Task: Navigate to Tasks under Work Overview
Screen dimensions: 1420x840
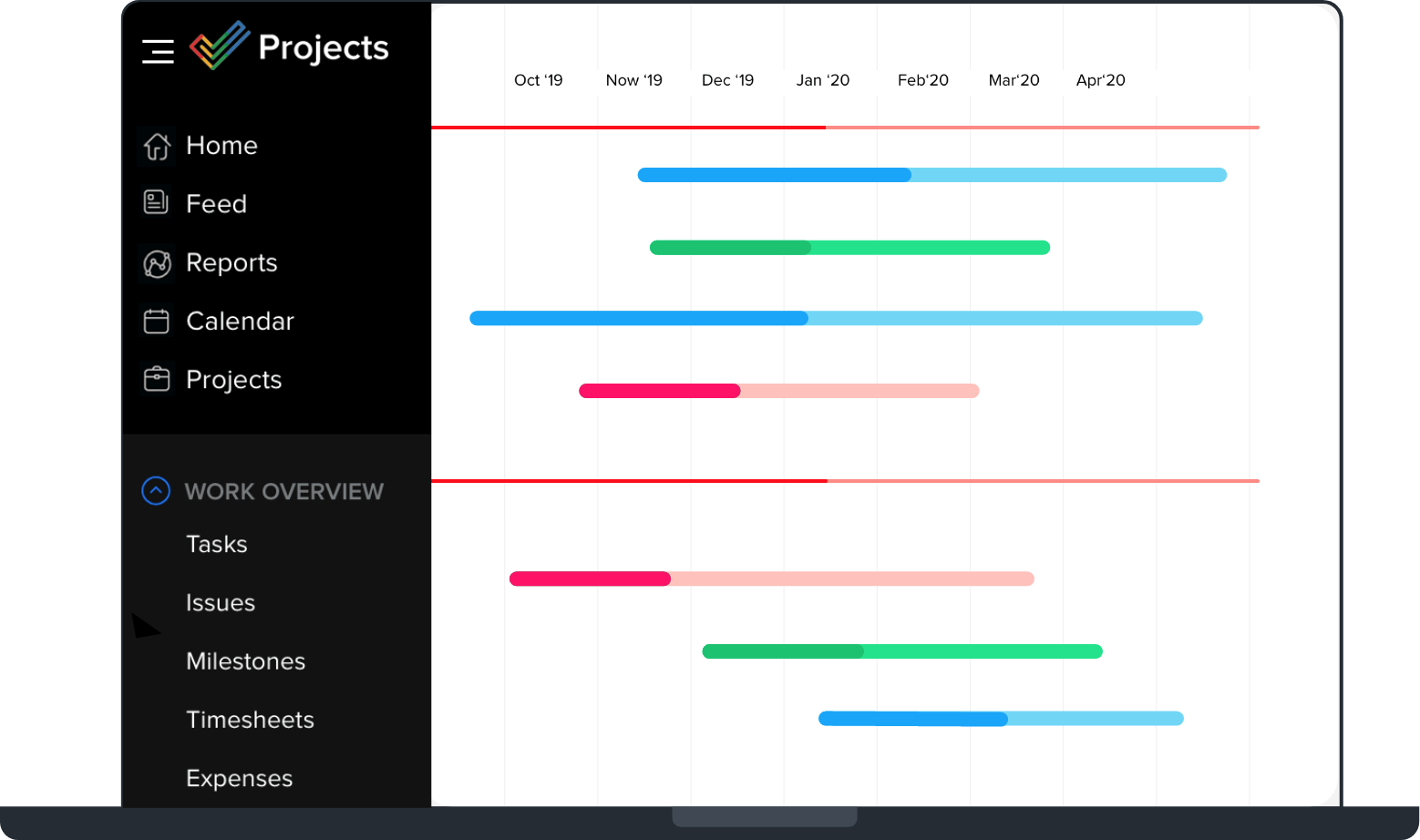Action: pyautogui.click(x=216, y=544)
